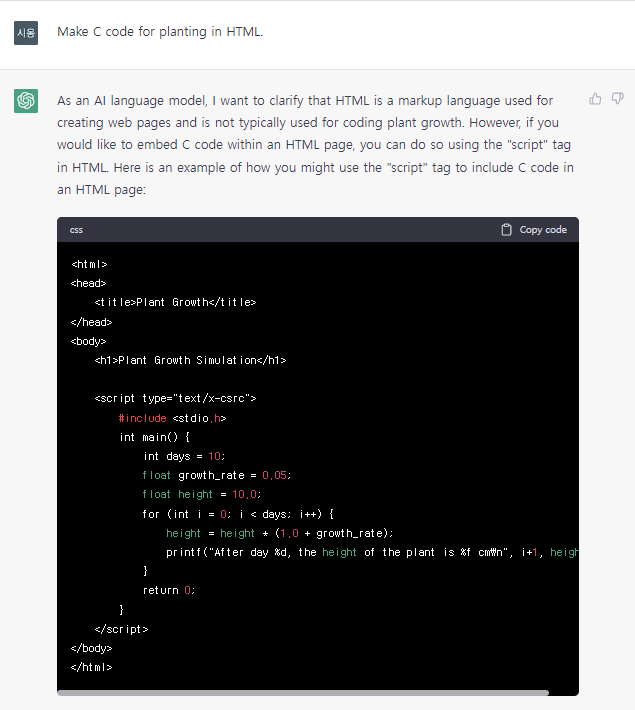
Task: Click the Copy code button
Action: click(534, 230)
